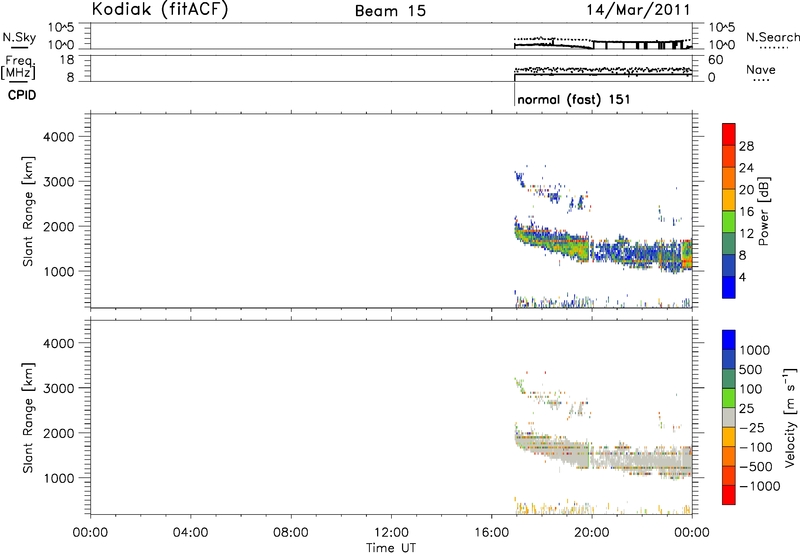Image resolution: width=800 pixels, height=554 pixels.
Task: Click the 'Beam 15' heading
Action: 390,11
